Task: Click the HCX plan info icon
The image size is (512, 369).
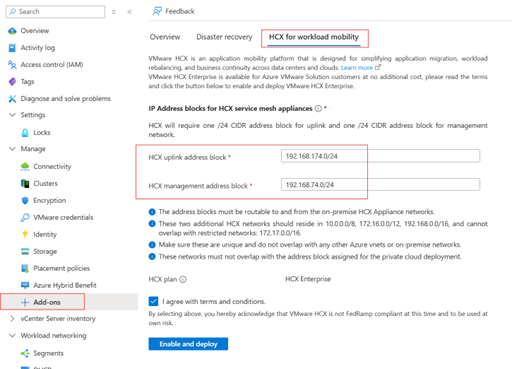Action: coord(183,279)
